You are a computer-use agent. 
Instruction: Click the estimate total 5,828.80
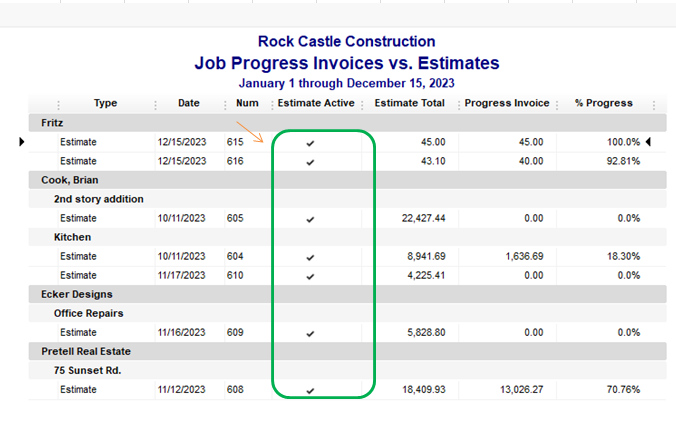click(426, 333)
